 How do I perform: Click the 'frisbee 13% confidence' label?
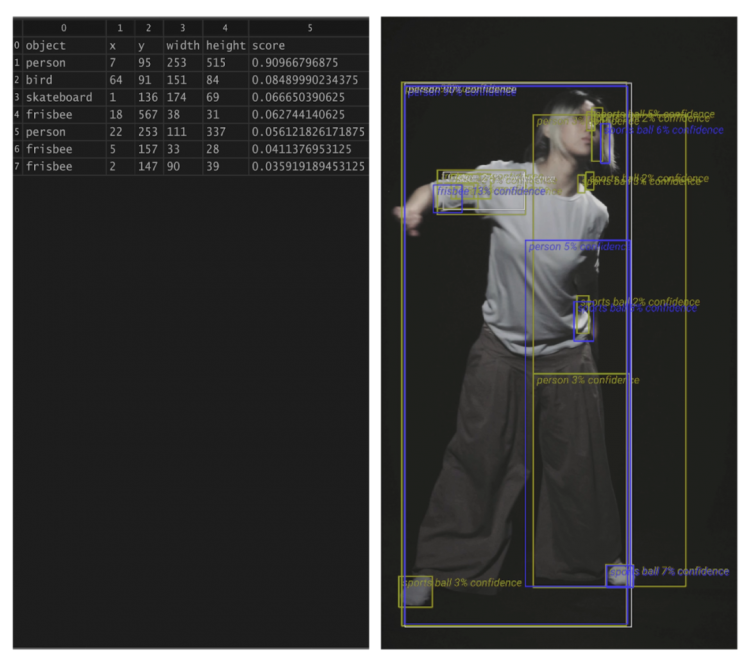(491, 191)
